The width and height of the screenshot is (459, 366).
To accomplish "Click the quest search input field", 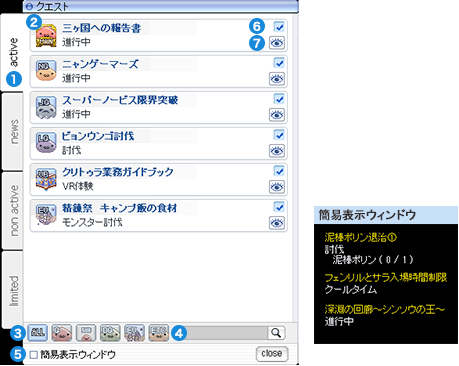I will (228, 333).
